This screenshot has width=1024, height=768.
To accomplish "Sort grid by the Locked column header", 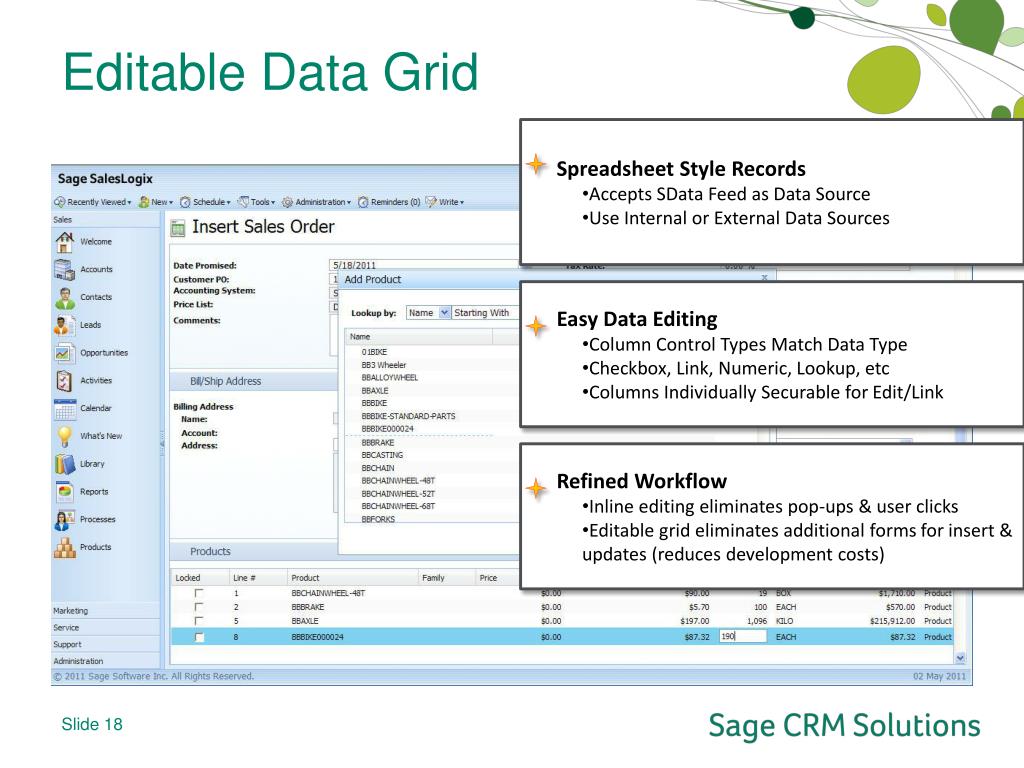I will 199,578.
